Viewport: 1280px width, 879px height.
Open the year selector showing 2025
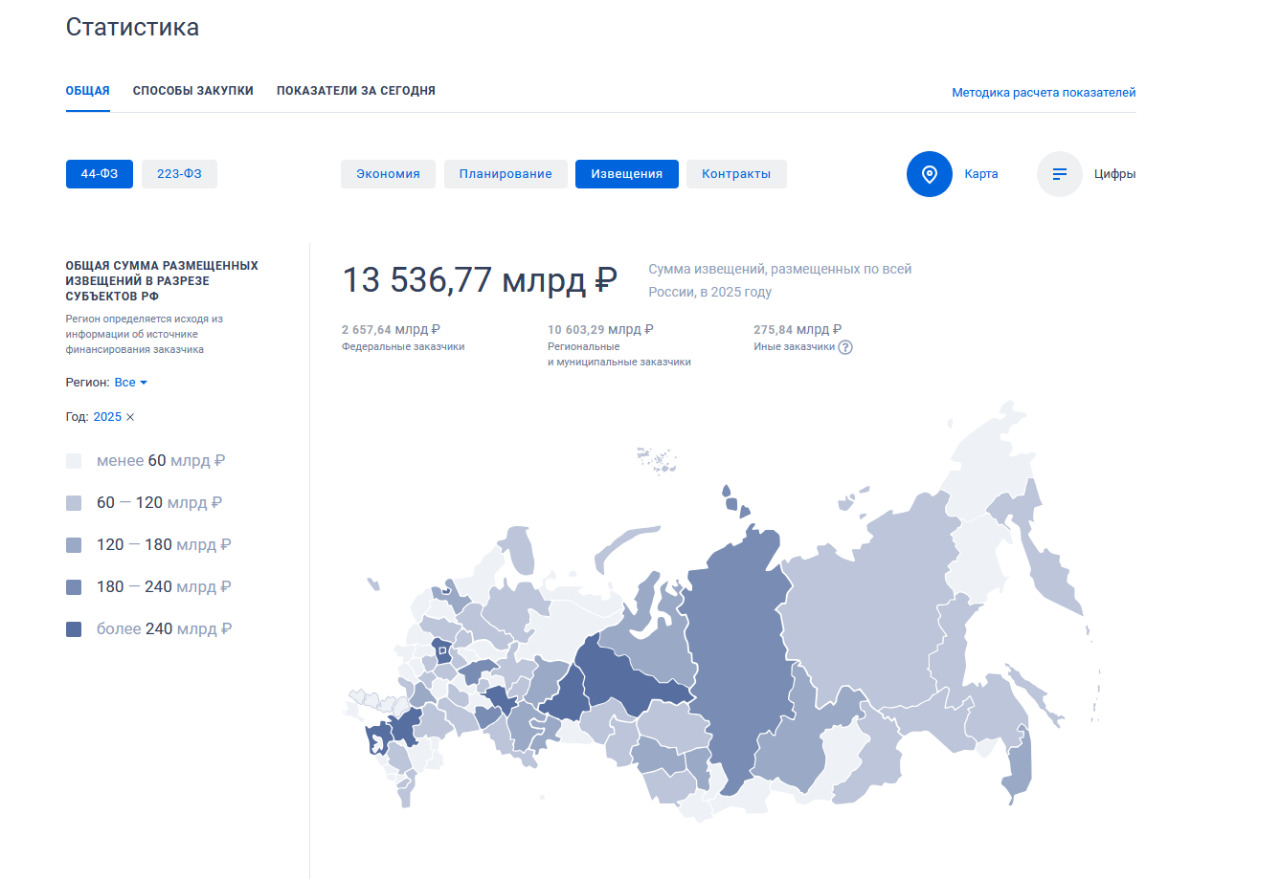point(107,417)
